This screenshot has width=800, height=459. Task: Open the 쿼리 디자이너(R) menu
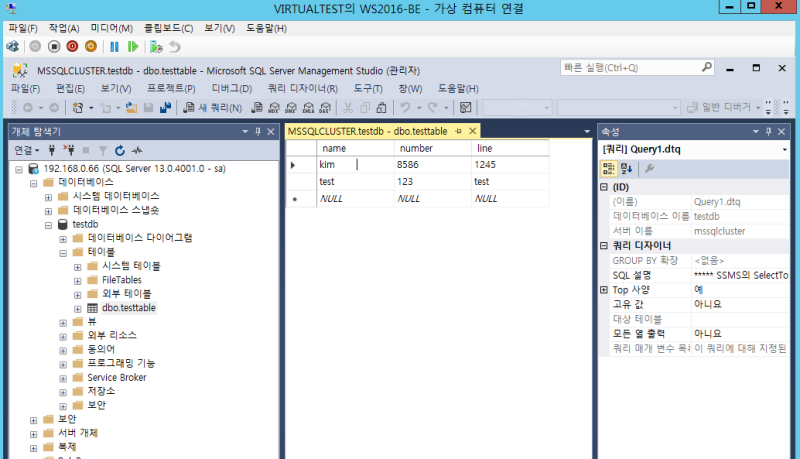coord(303,89)
